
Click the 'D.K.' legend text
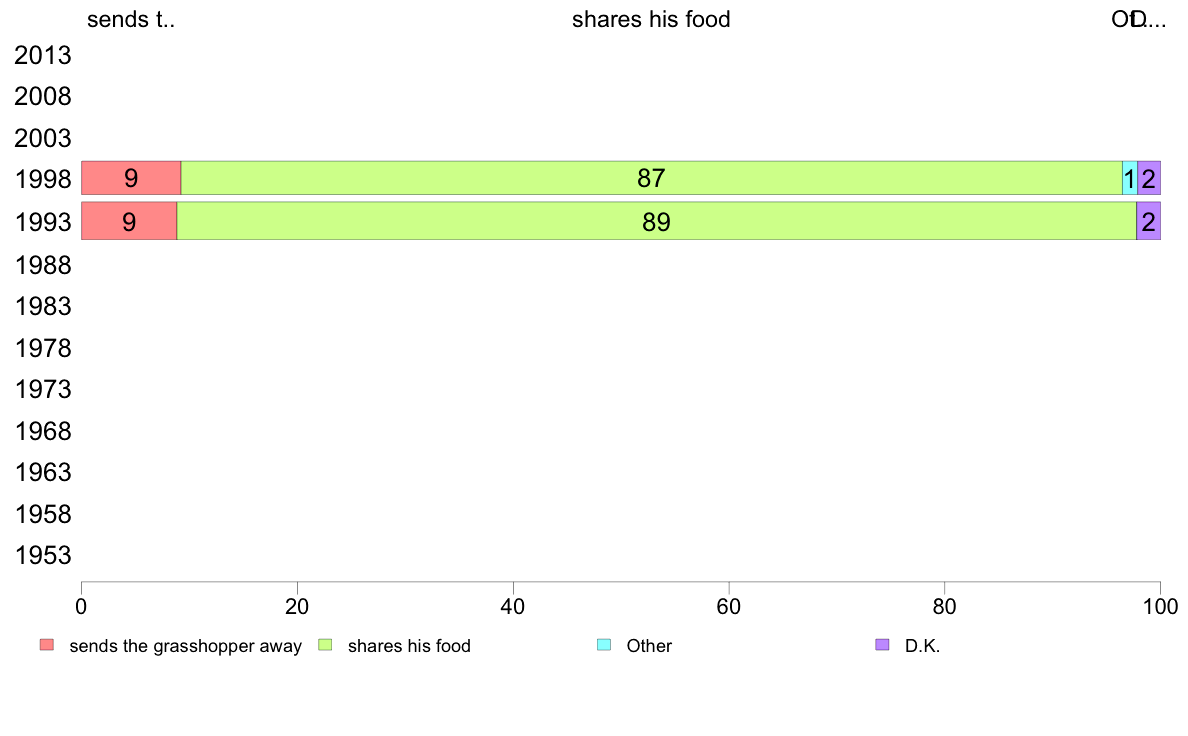tap(923, 646)
